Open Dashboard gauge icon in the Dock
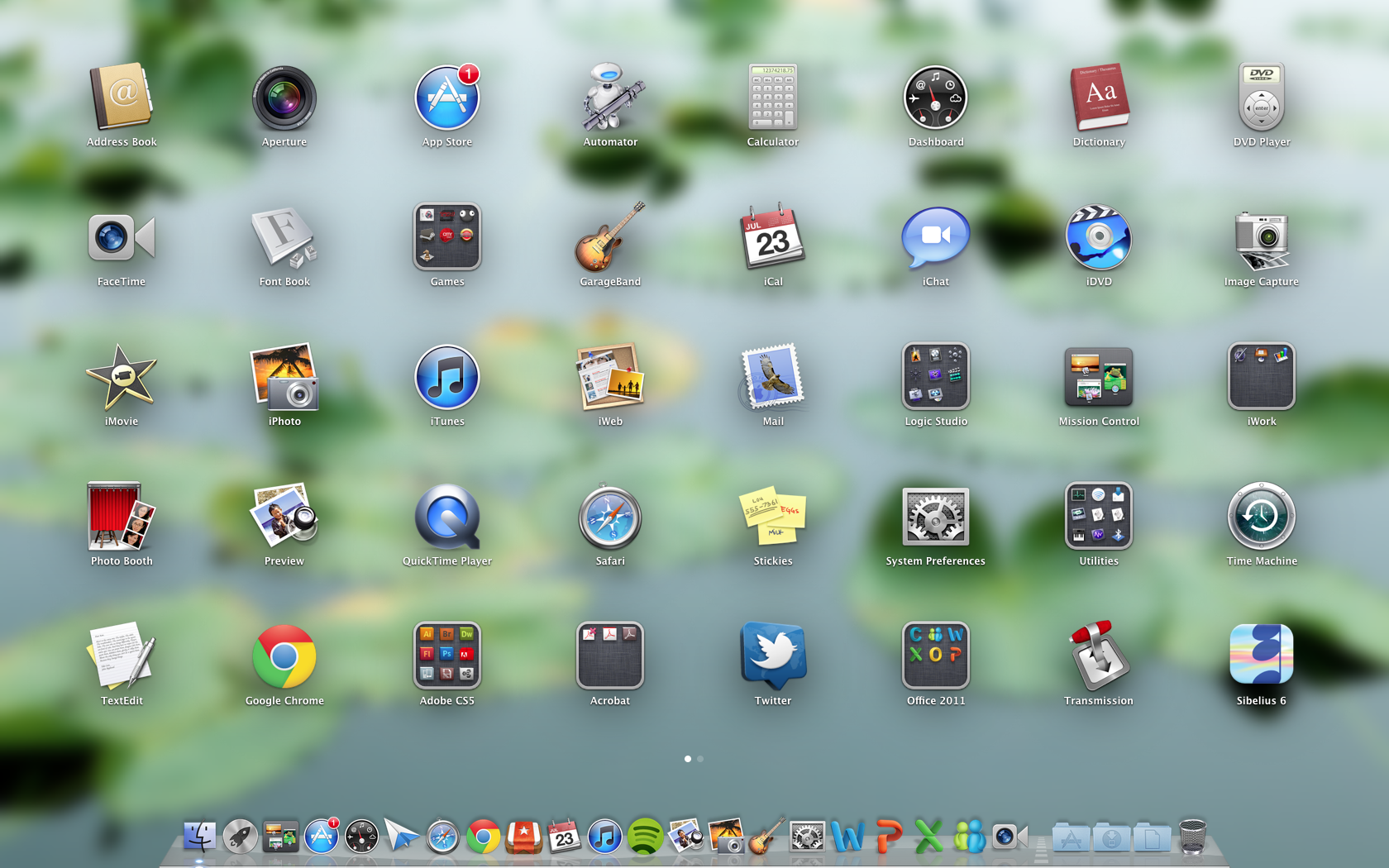 click(x=361, y=837)
